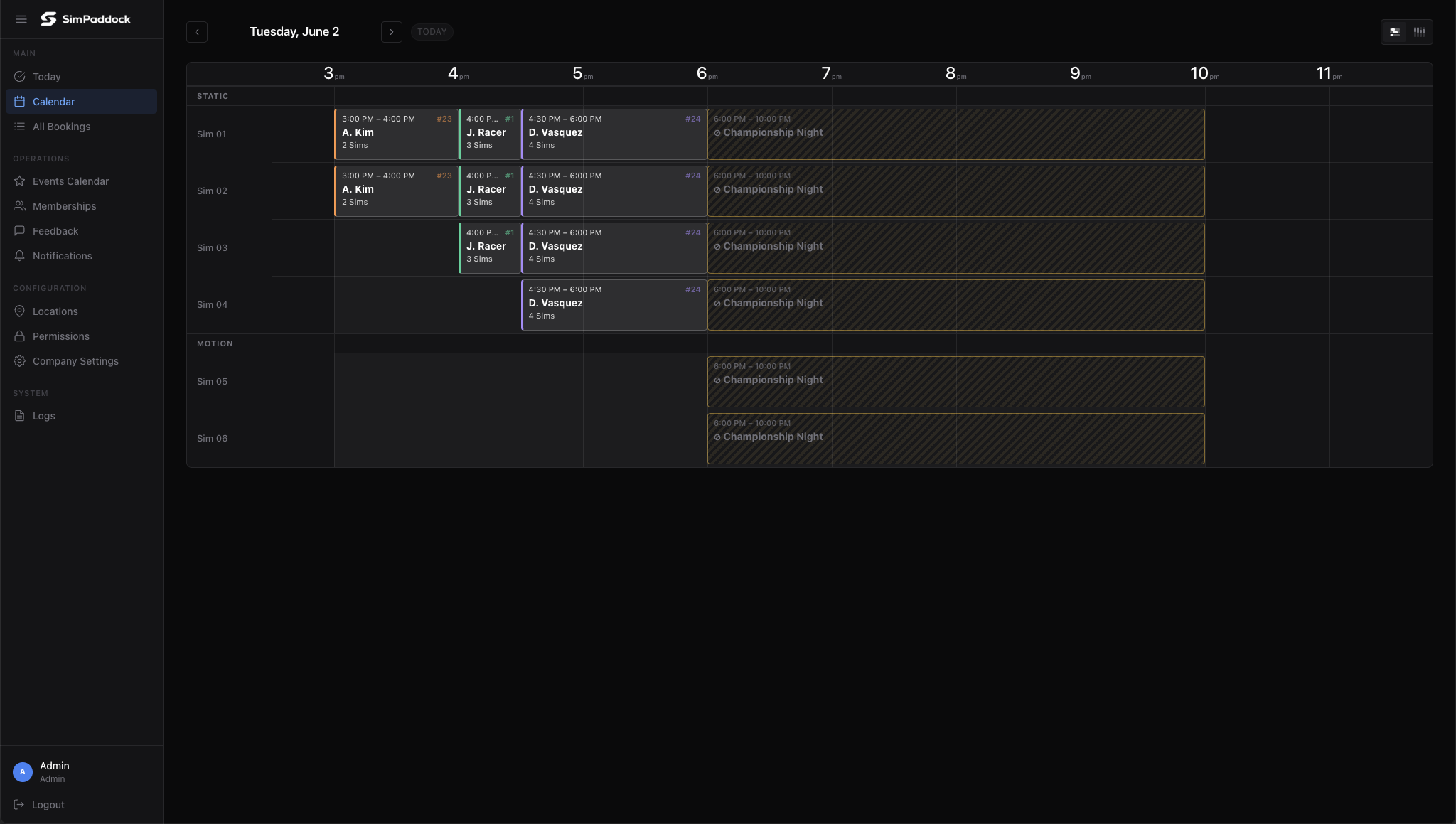
Task: Open J. Racer booking on Sim 02
Action: point(490,191)
